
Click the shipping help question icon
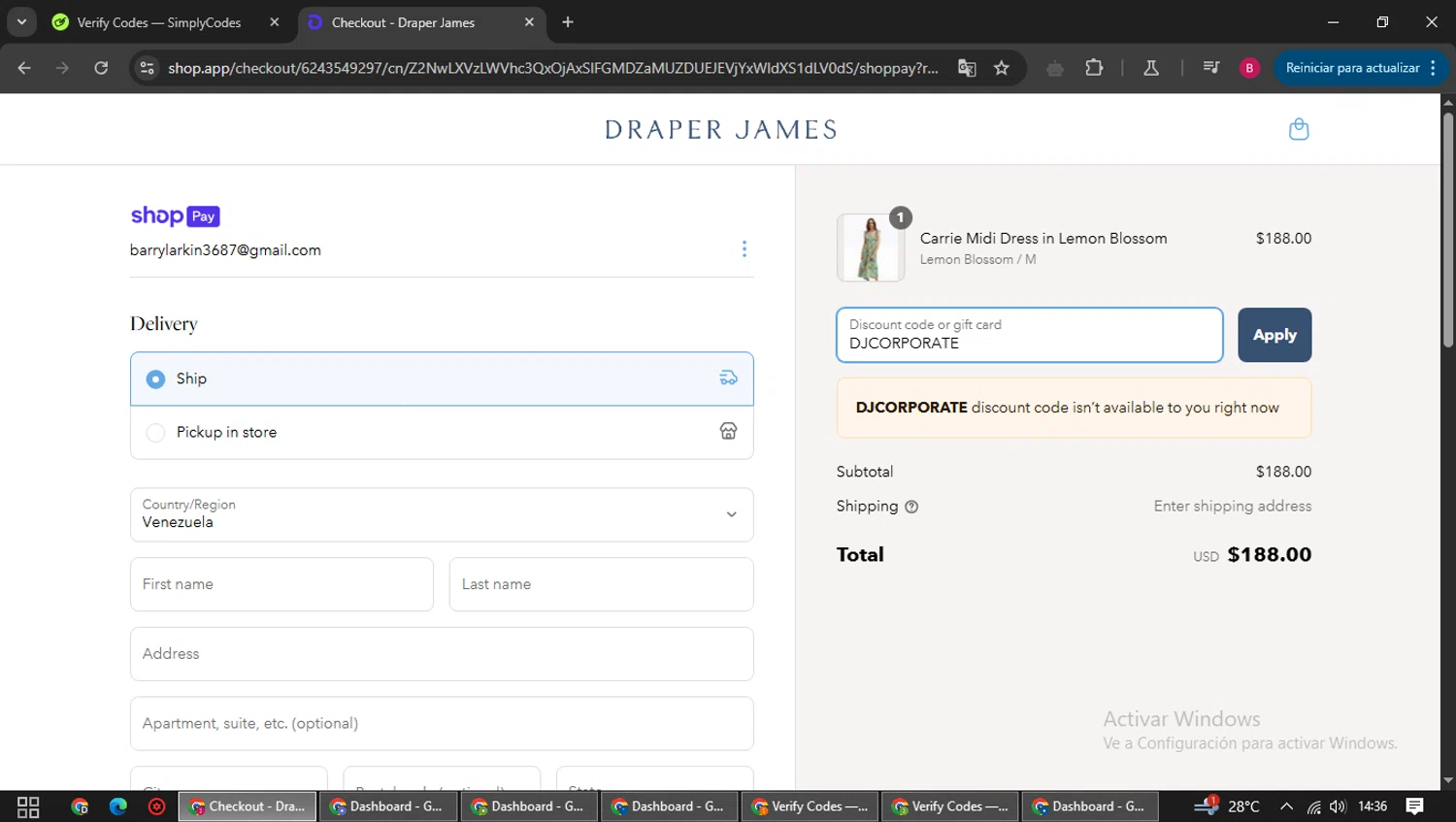911,507
